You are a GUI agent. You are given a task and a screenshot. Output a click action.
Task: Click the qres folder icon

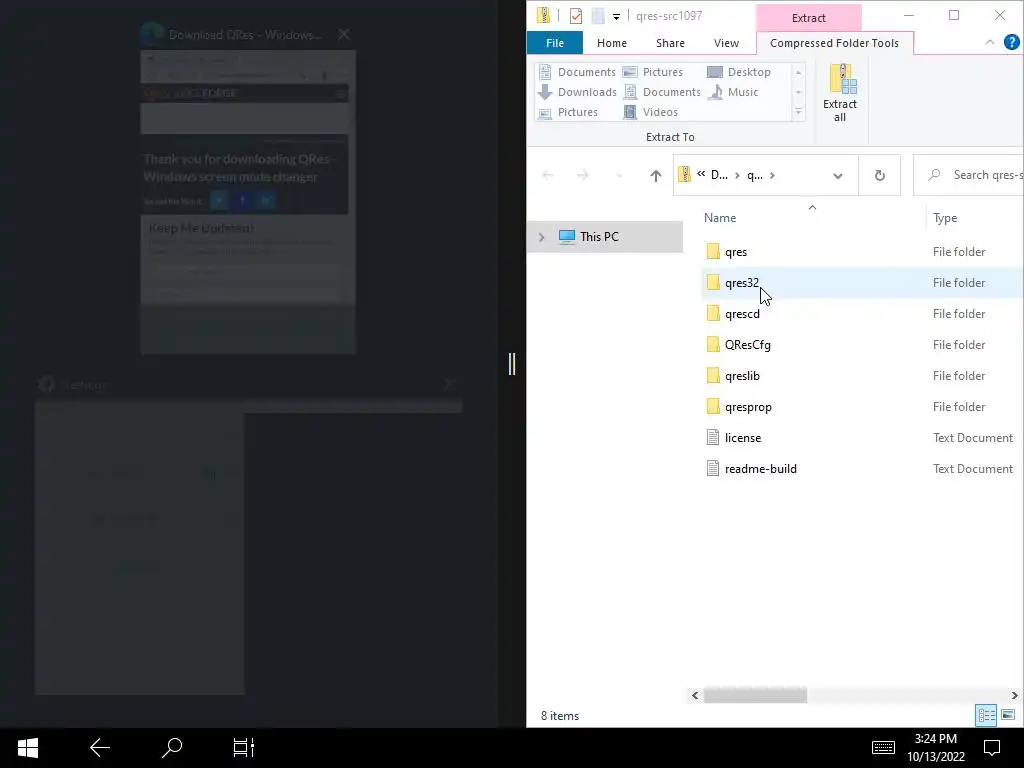coord(713,251)
